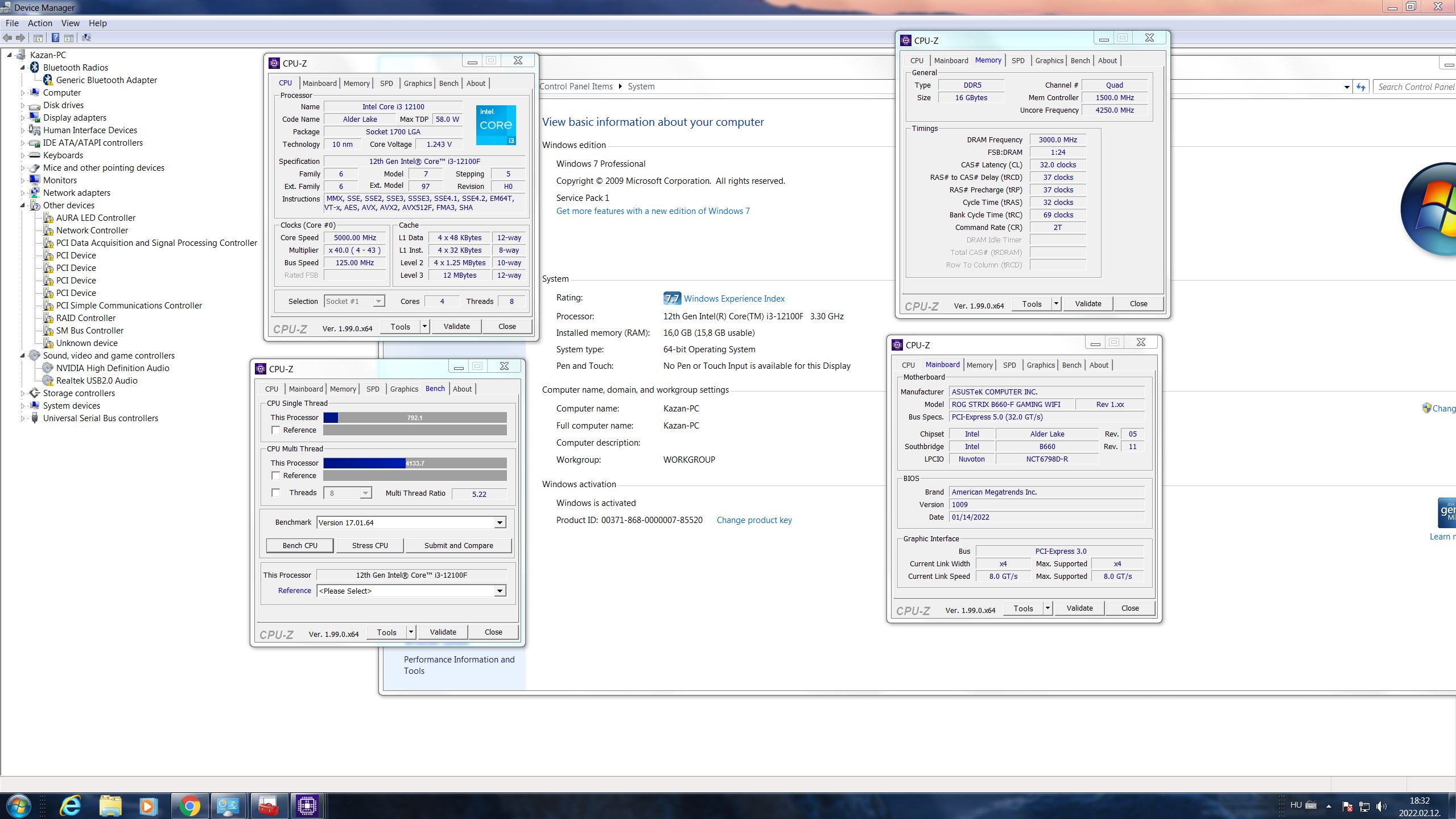
Task: Open the Reference Please Select dropdown
Action: (x=500, y=591)
